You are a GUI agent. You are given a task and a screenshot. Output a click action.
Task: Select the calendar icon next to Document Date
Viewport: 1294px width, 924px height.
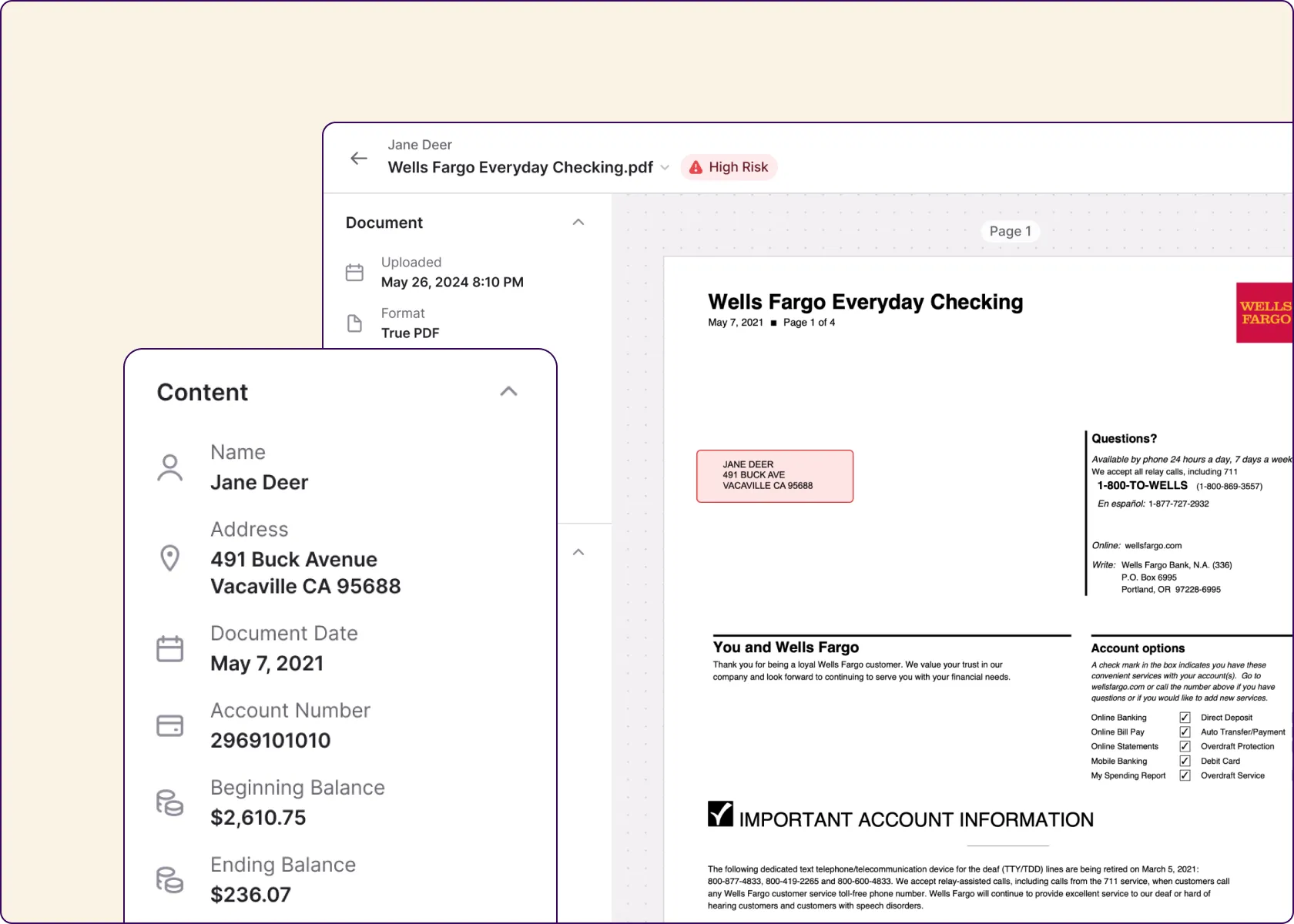pyautogui.click(x=169, y=648)
